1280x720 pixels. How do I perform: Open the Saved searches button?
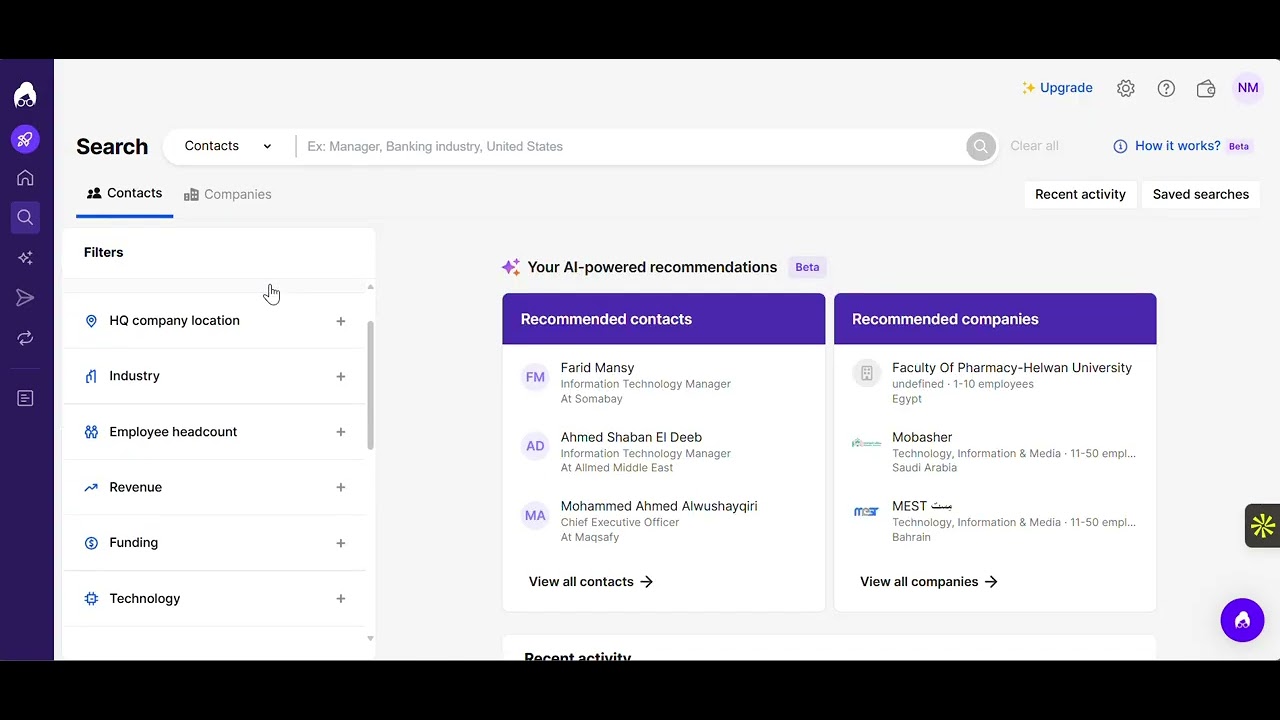(x=1200, y=194)
